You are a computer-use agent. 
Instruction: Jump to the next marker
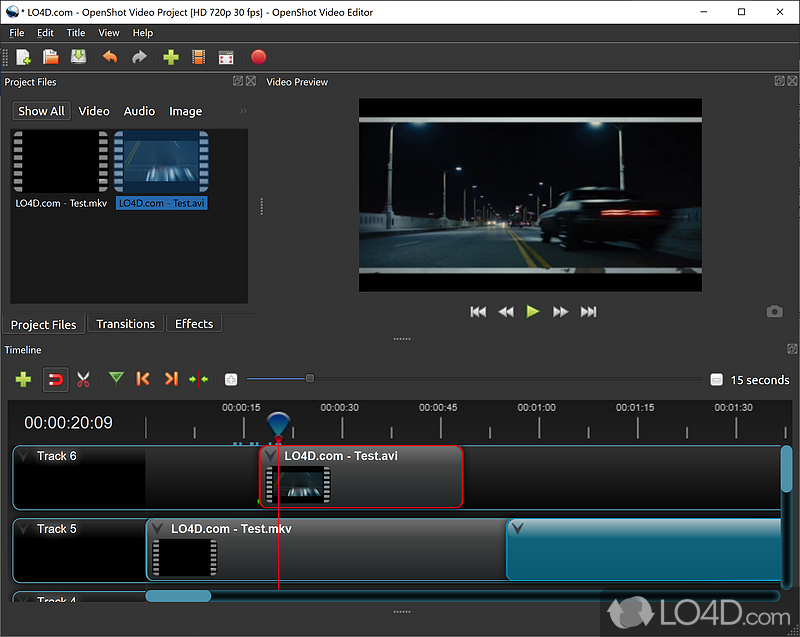coord(170,379)
